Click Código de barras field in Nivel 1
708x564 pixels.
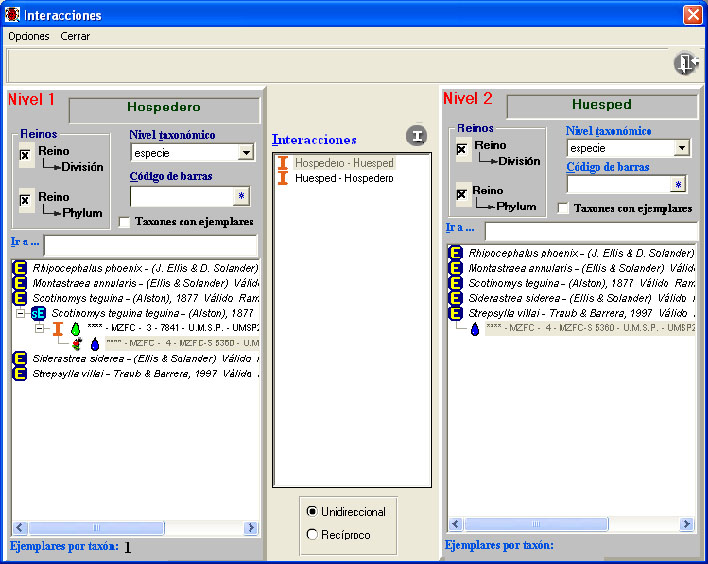tap(182, 196)
